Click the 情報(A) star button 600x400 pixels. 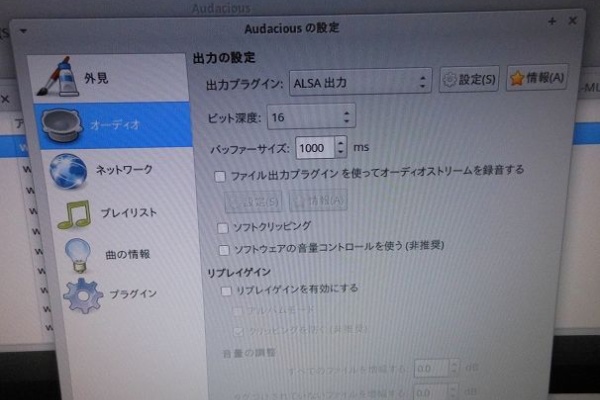(x=537, y=78)
